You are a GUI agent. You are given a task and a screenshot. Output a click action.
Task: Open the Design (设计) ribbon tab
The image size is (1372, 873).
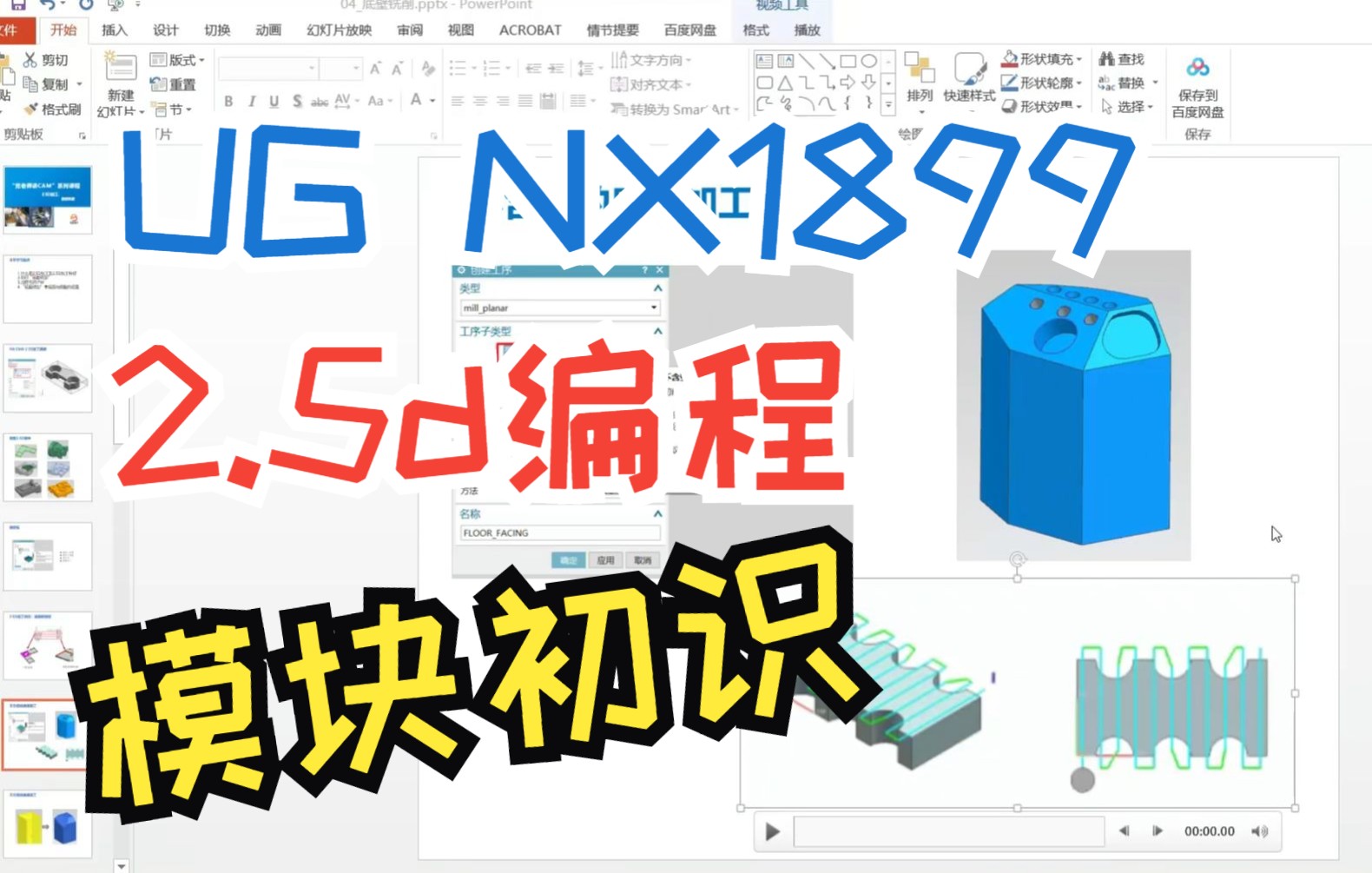click(x=165, y=30)
